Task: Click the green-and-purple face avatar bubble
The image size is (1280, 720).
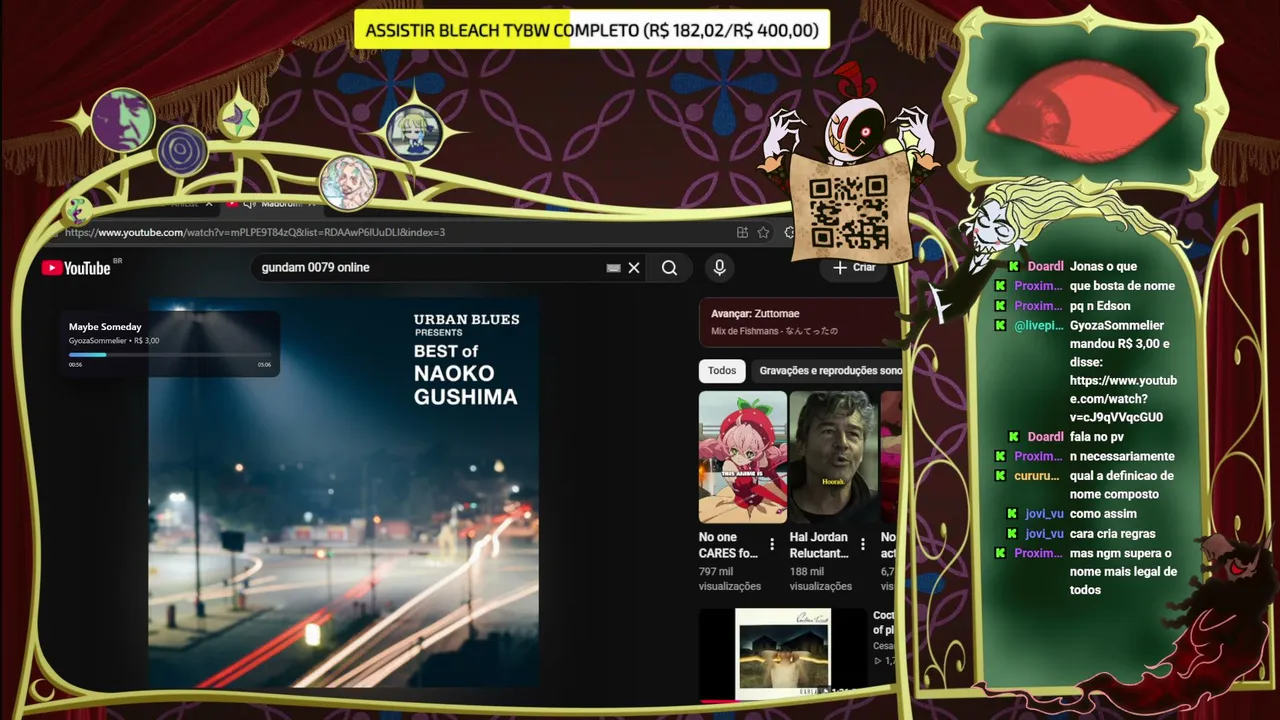Action: pyautogui.click(x=123, y=120)
